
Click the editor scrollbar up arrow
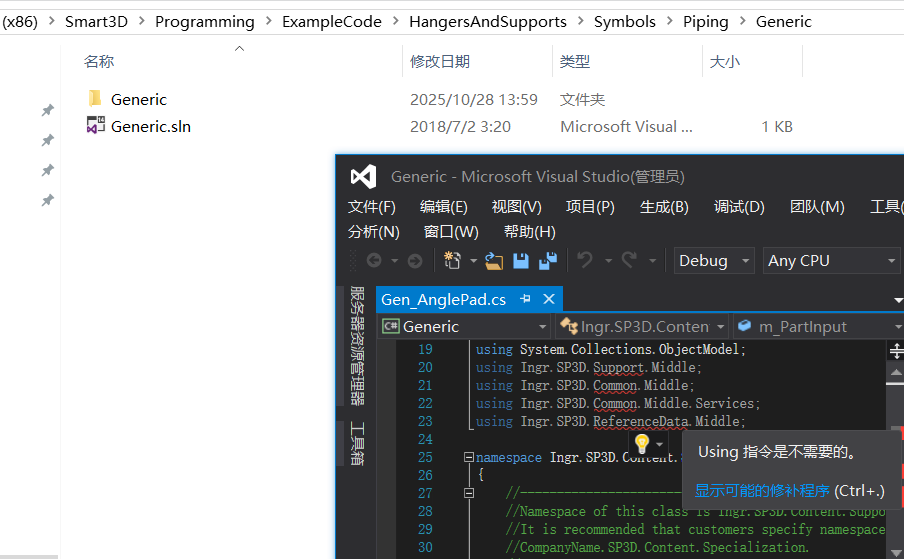coord(896,373)
